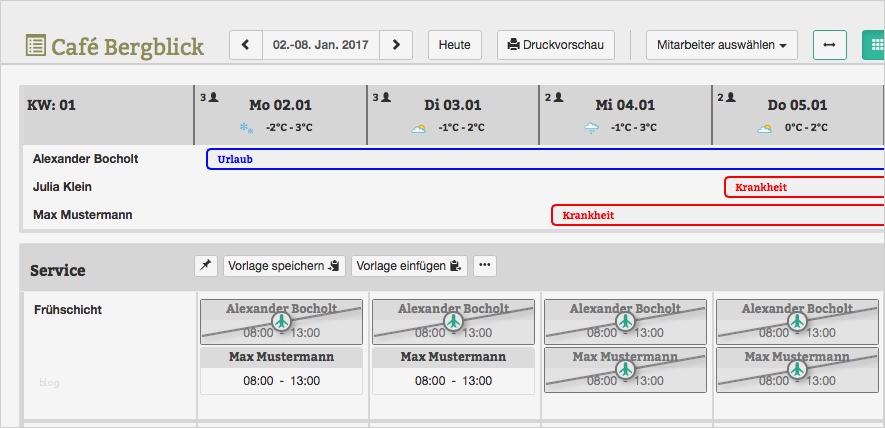Click Monday temperature -2°C - 3°C
Image resolution: width=885 pixels, height=428 pixels.
pyautogui.click(x=289, y=128)
